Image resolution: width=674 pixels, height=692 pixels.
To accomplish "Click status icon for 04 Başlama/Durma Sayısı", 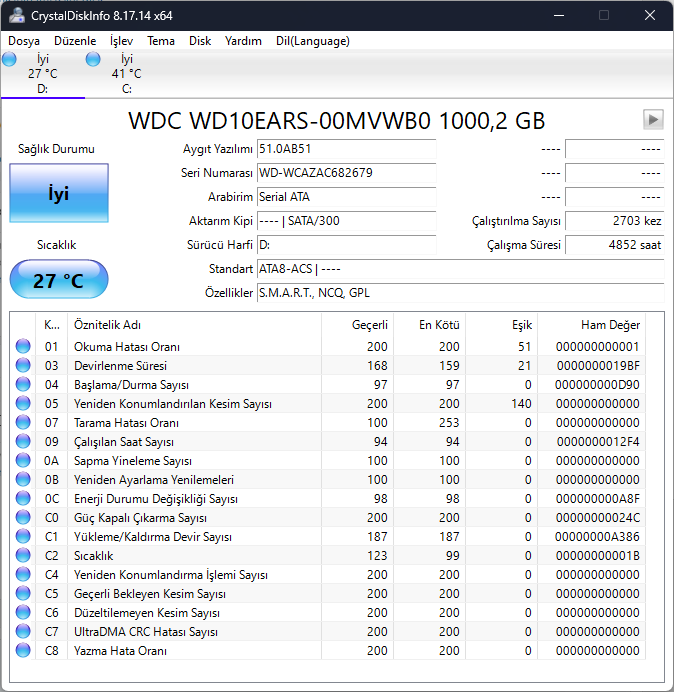I will click(23, 384).
